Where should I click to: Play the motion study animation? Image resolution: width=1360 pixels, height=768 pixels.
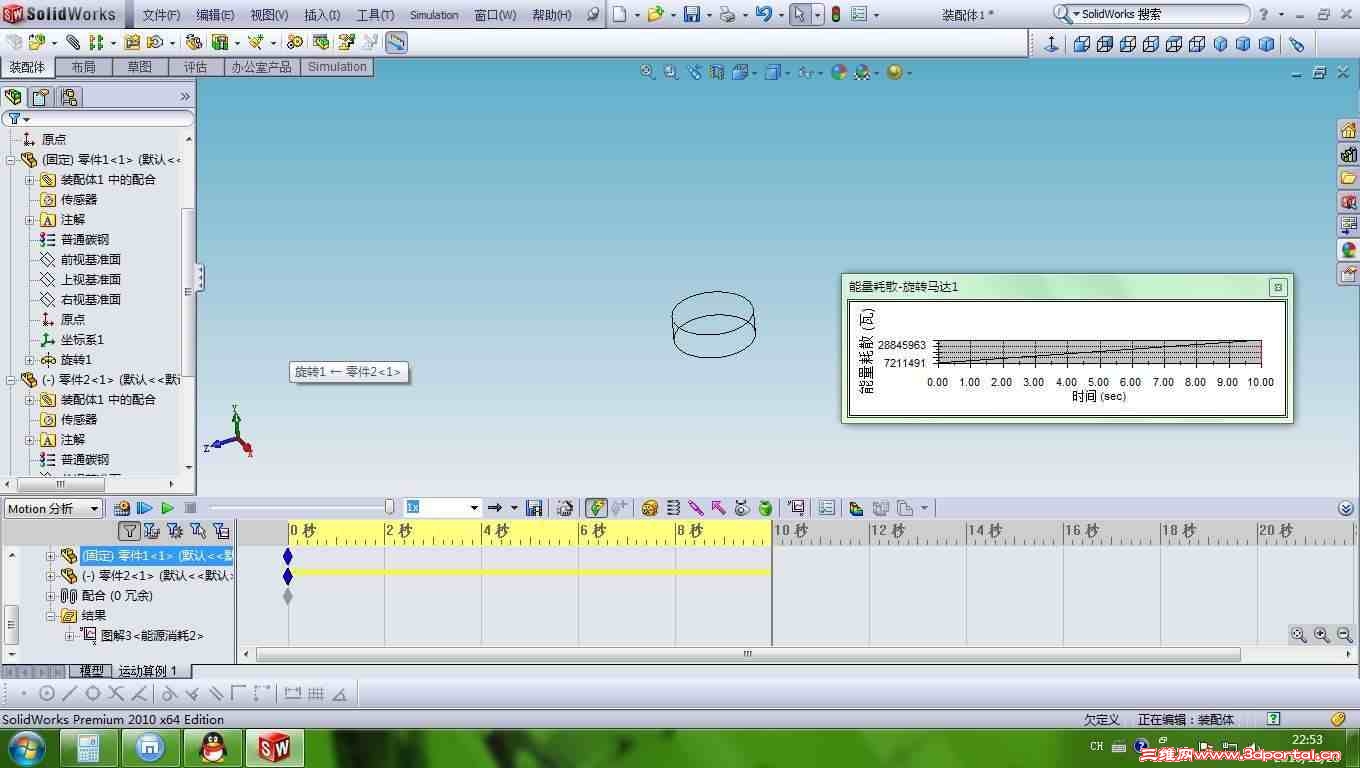[167, 508]
